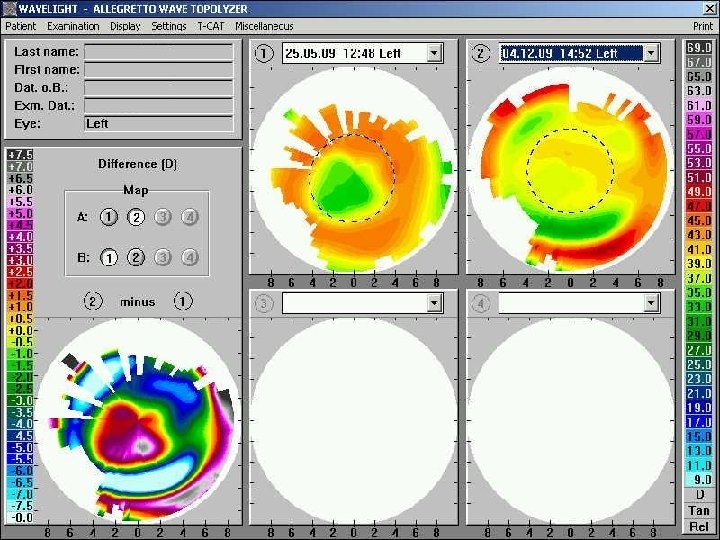The width and height of the screenshot is (720, 540).
Task: Select map 1 in row A
Action: point(109,217)
